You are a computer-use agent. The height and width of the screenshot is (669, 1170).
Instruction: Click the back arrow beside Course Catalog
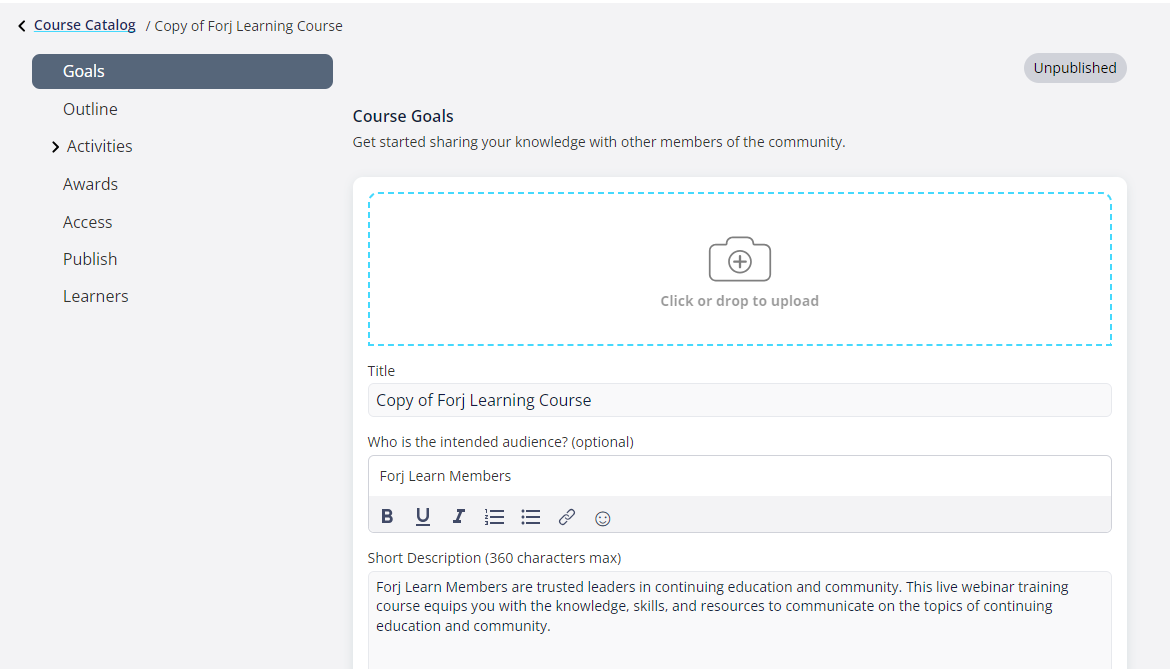point(22,26)
